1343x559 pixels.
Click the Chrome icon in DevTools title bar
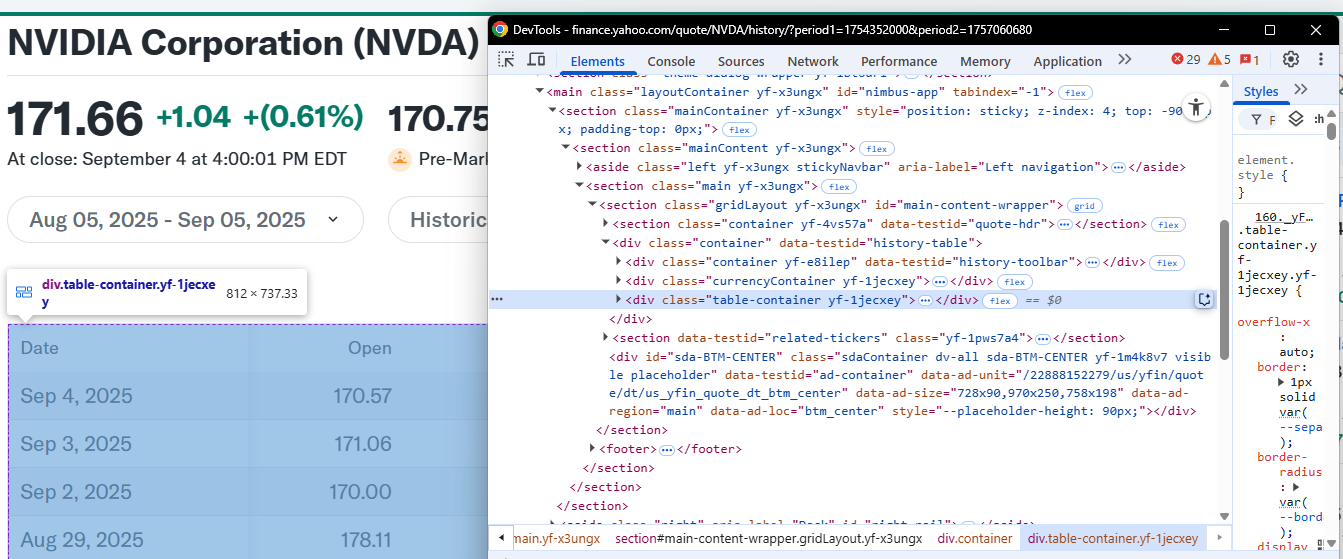tap(500, 30)
